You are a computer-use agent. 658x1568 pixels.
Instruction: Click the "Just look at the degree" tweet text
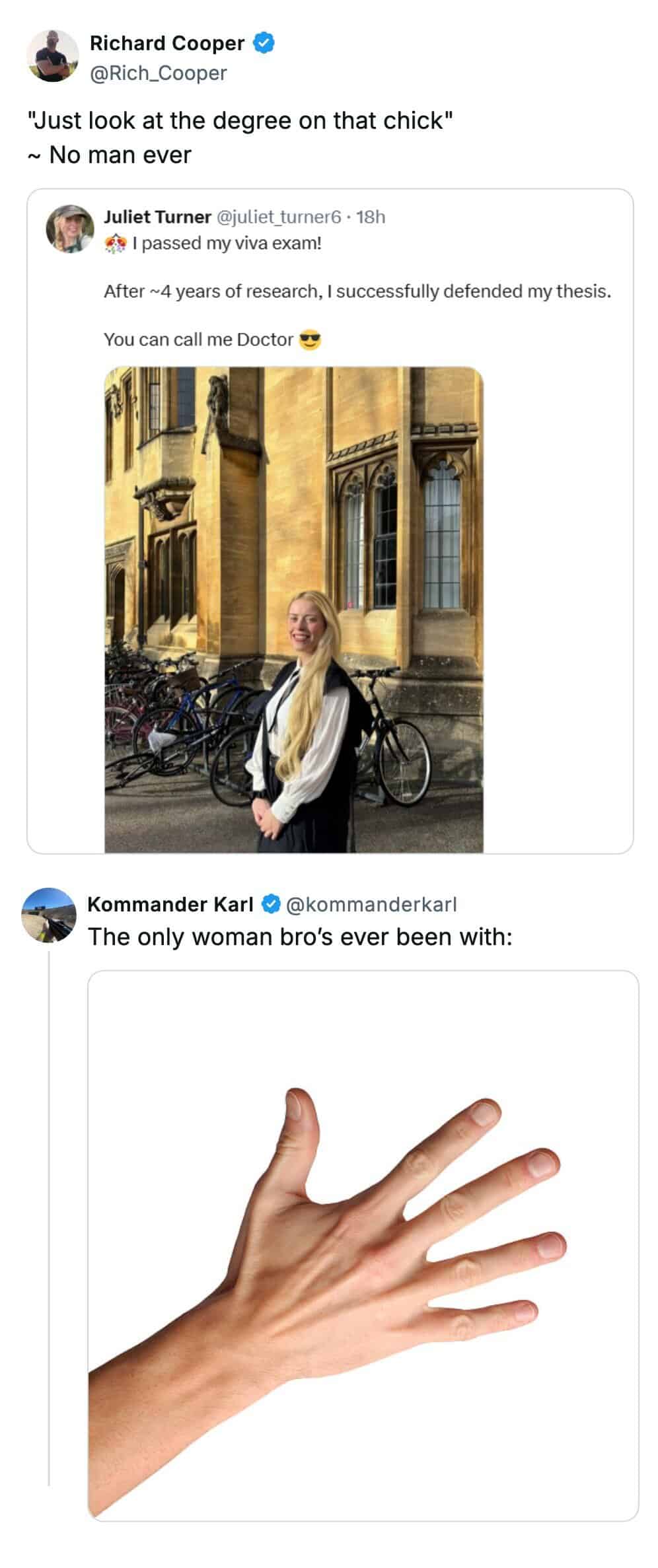(x=240, y=121)
